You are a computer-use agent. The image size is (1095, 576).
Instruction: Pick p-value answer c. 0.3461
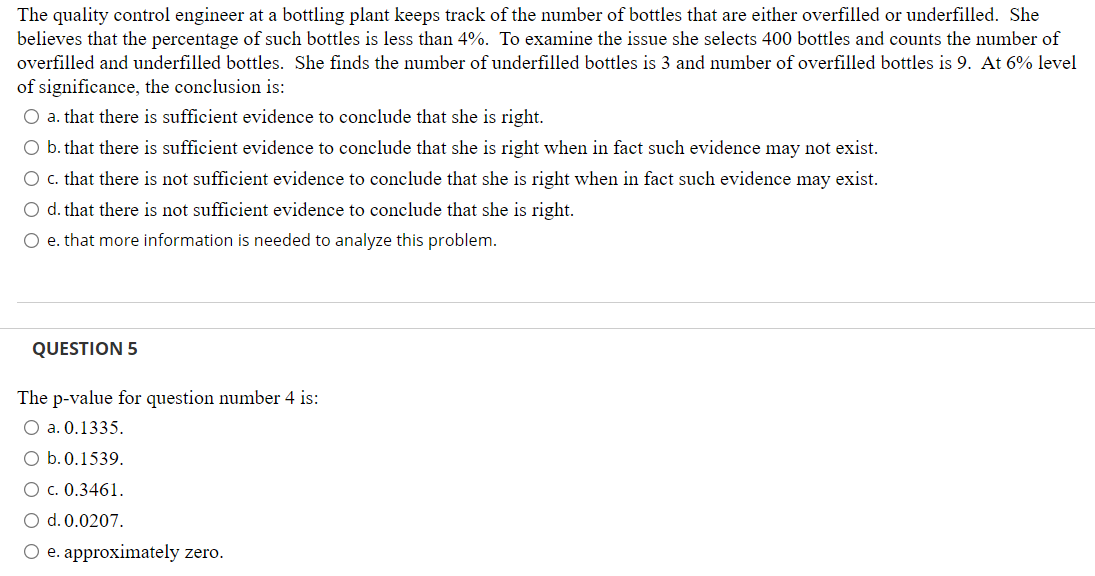tap(31, 490)
